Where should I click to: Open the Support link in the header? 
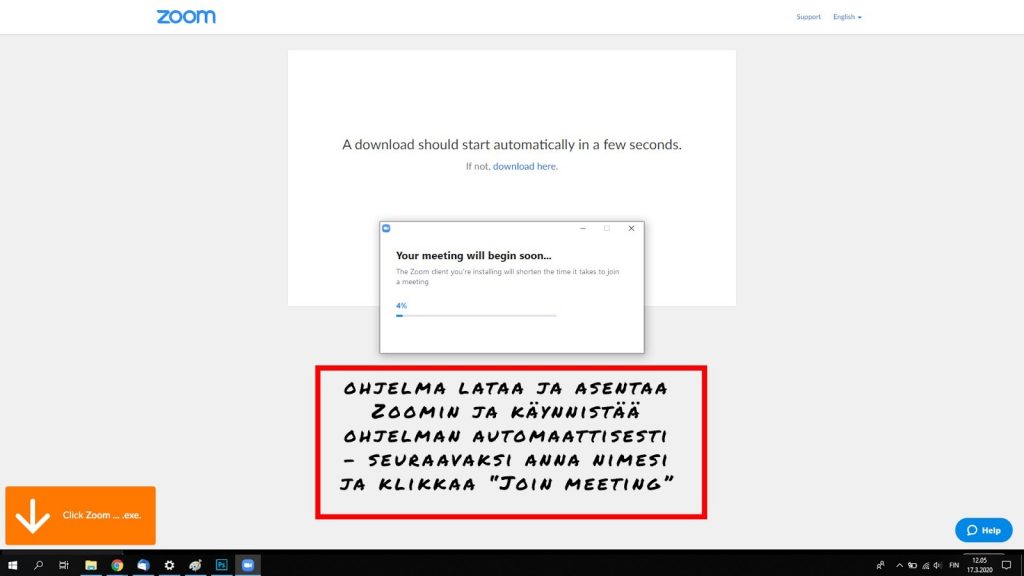pos(808,17)
